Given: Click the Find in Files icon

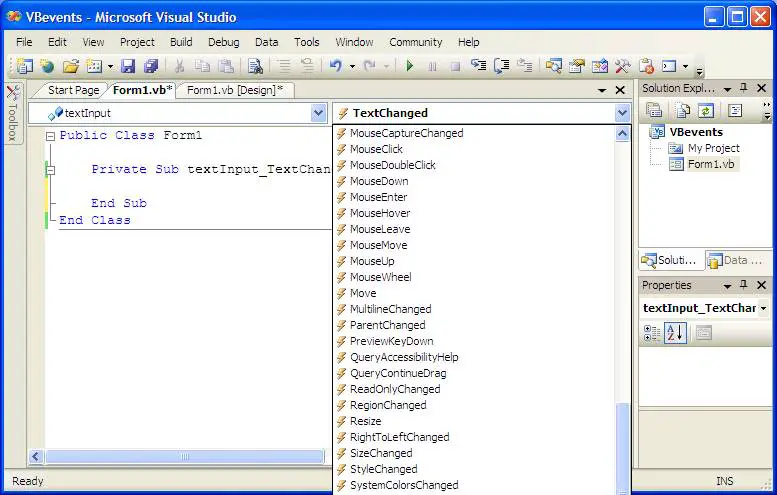Looking at the screenshot, I should click(255, 66).
